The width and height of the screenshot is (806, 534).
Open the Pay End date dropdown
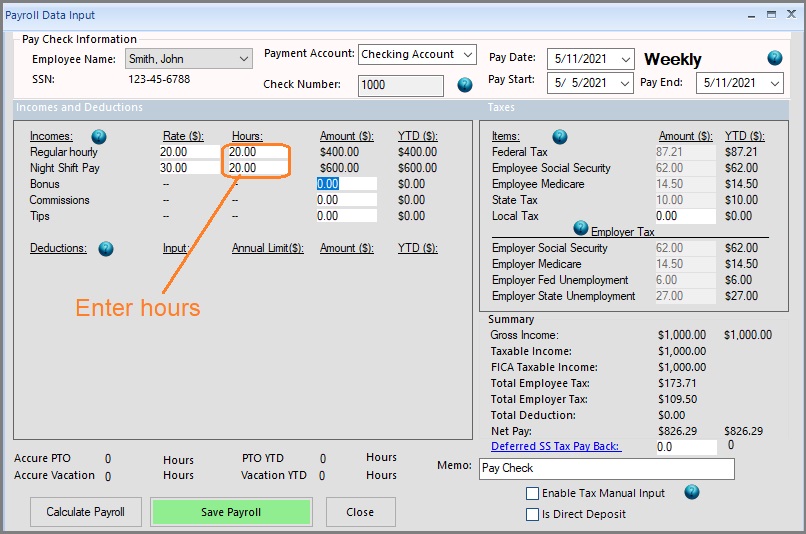774,83
